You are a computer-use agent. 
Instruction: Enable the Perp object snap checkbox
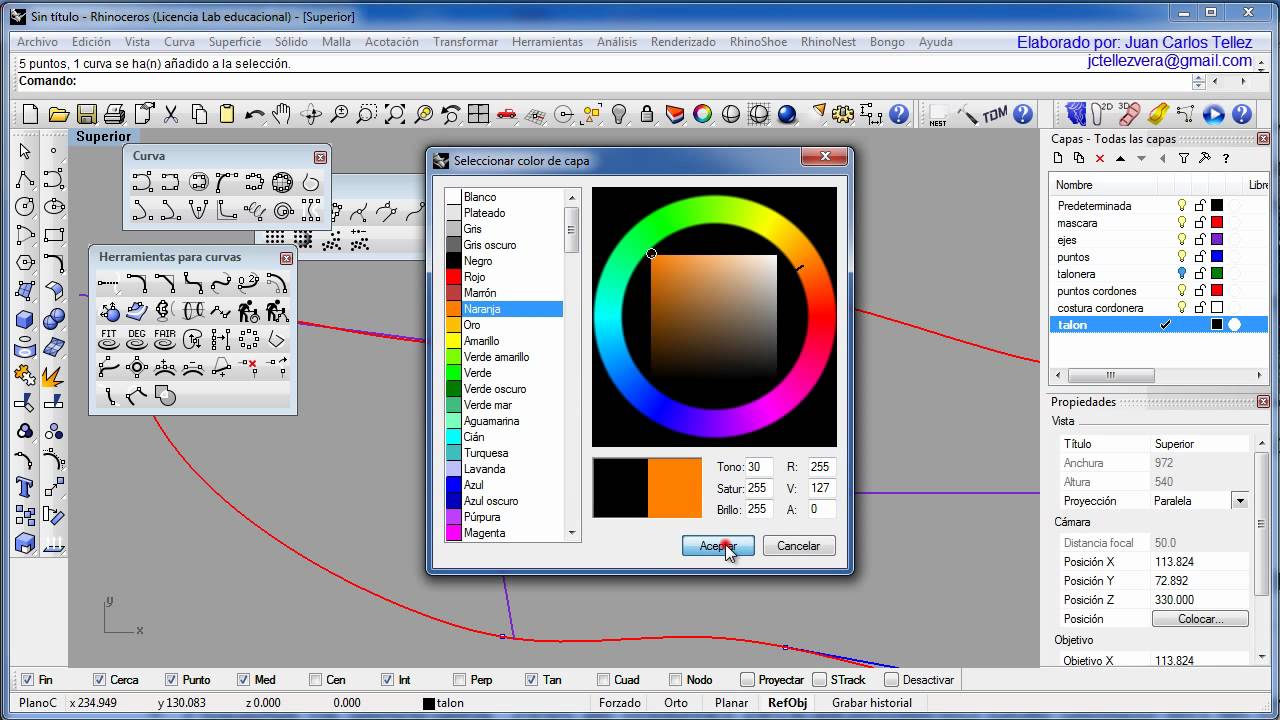(x=462, y=680)
